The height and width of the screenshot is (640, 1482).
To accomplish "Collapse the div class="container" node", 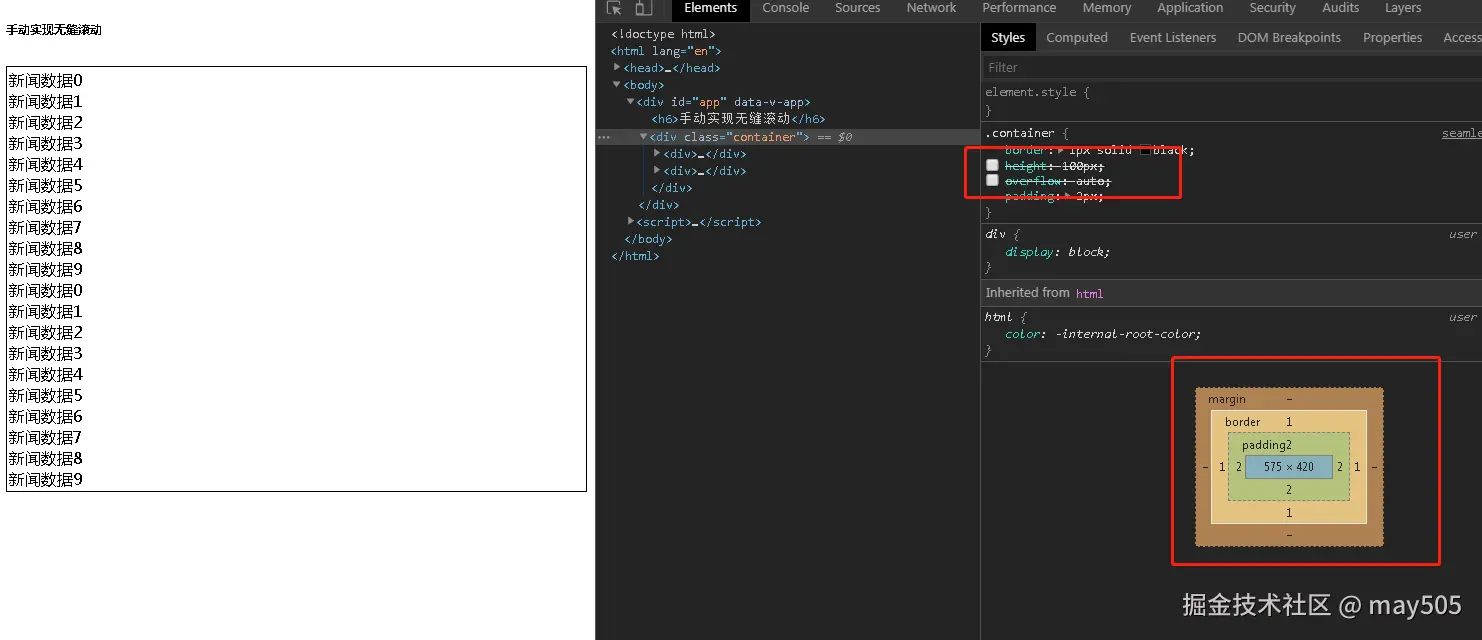I will (644, 136).
